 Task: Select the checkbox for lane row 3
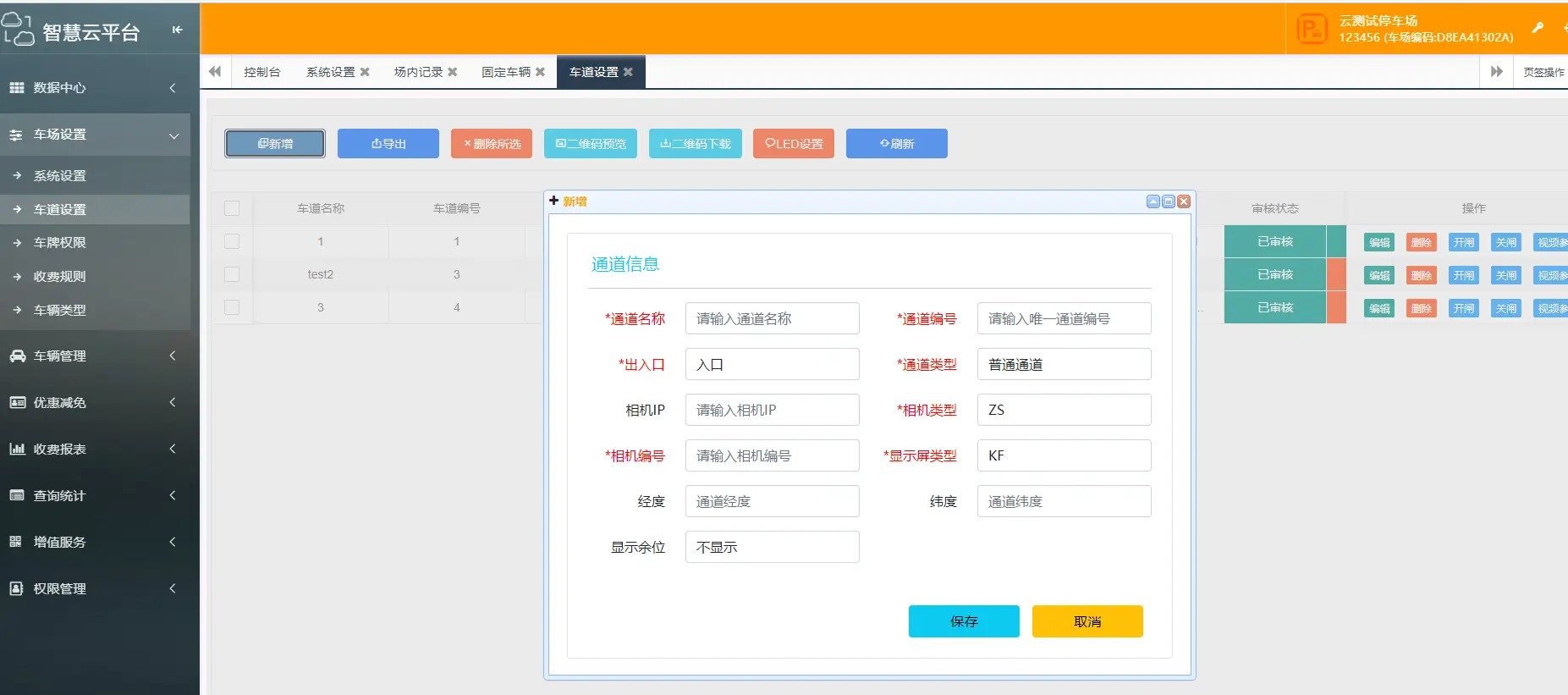232,307
